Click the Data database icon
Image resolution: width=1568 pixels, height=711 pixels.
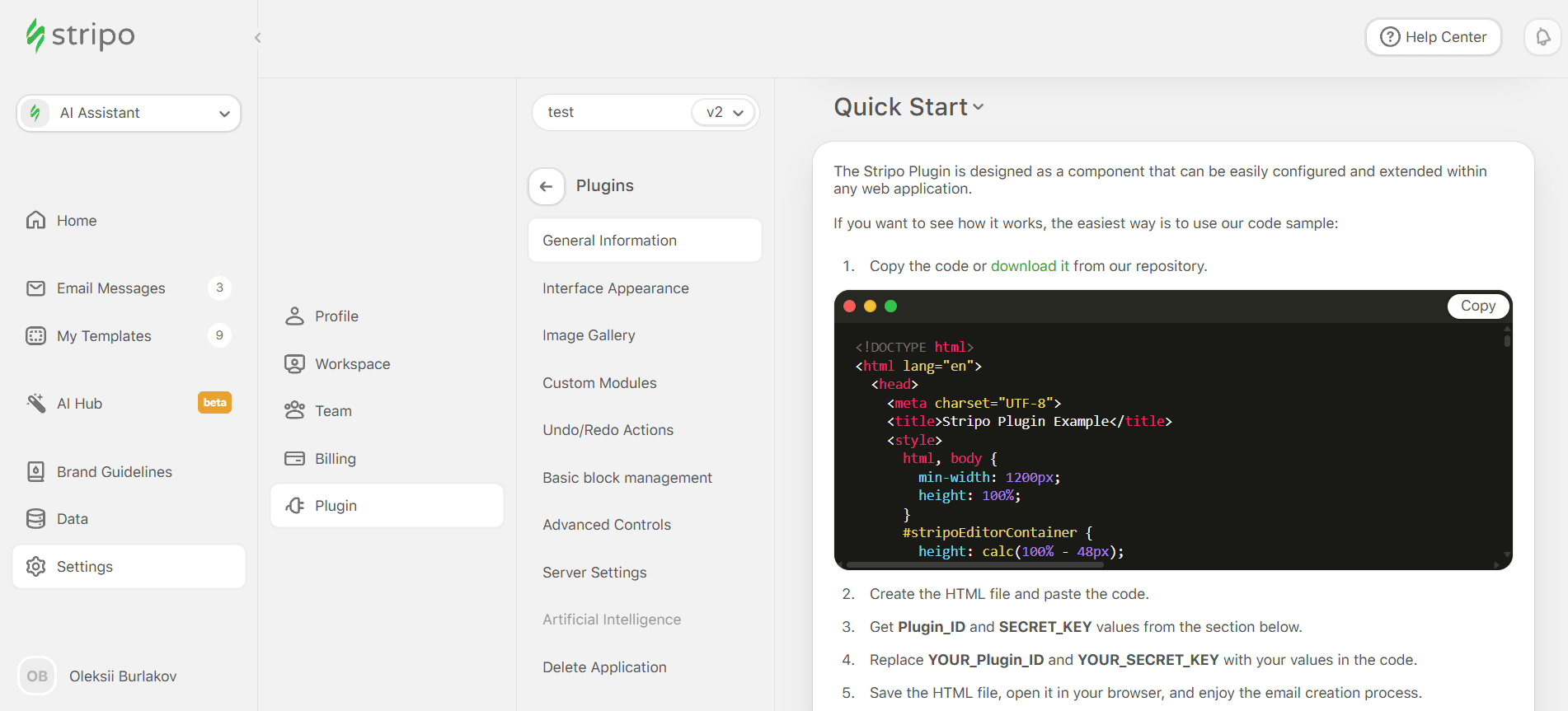point(36,518)
